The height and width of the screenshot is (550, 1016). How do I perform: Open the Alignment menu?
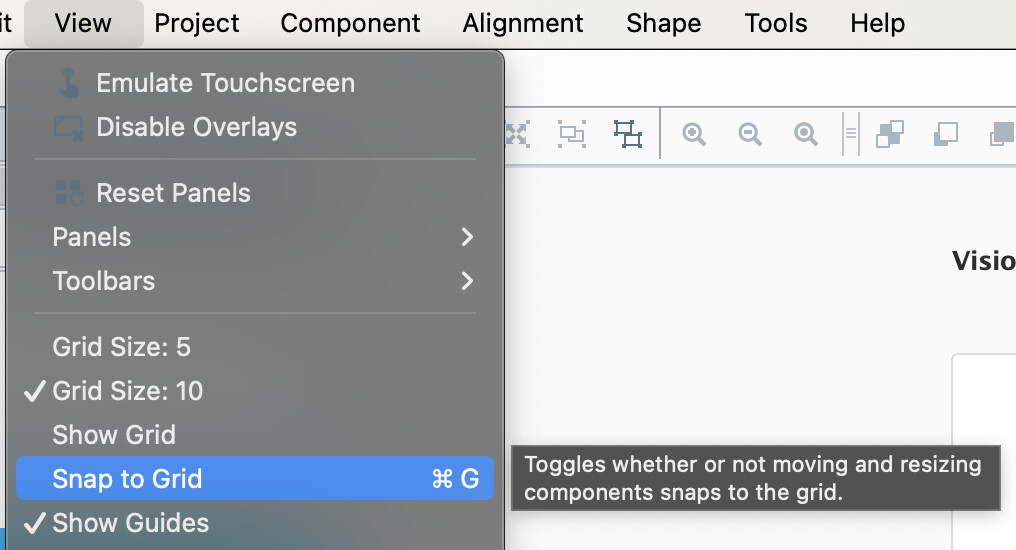(x=523, y=23)
